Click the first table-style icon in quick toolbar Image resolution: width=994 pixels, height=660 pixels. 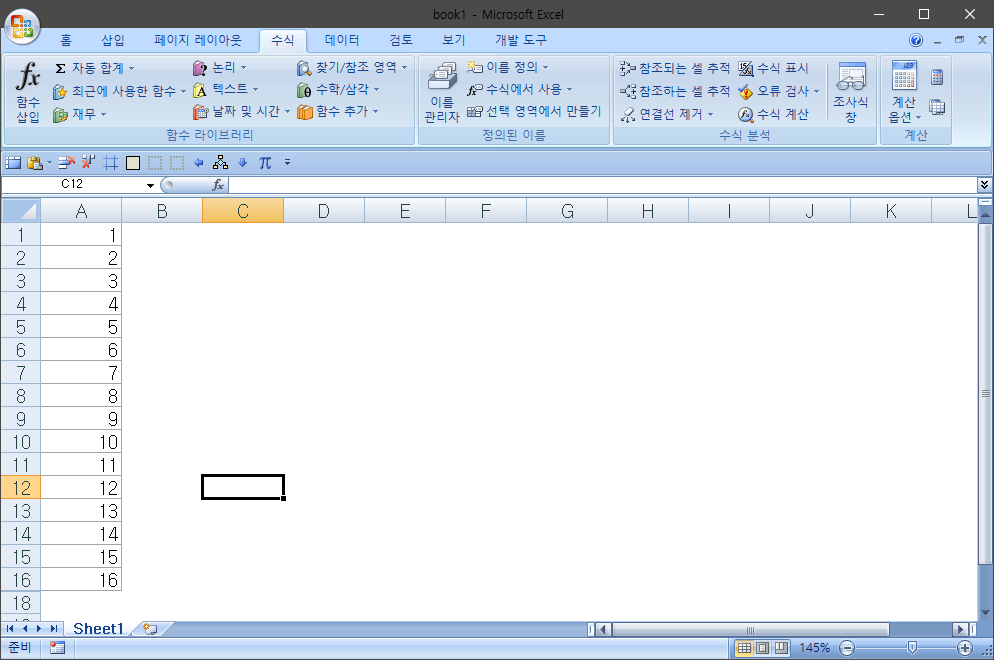pyautogui.click(x=13, y=163)
